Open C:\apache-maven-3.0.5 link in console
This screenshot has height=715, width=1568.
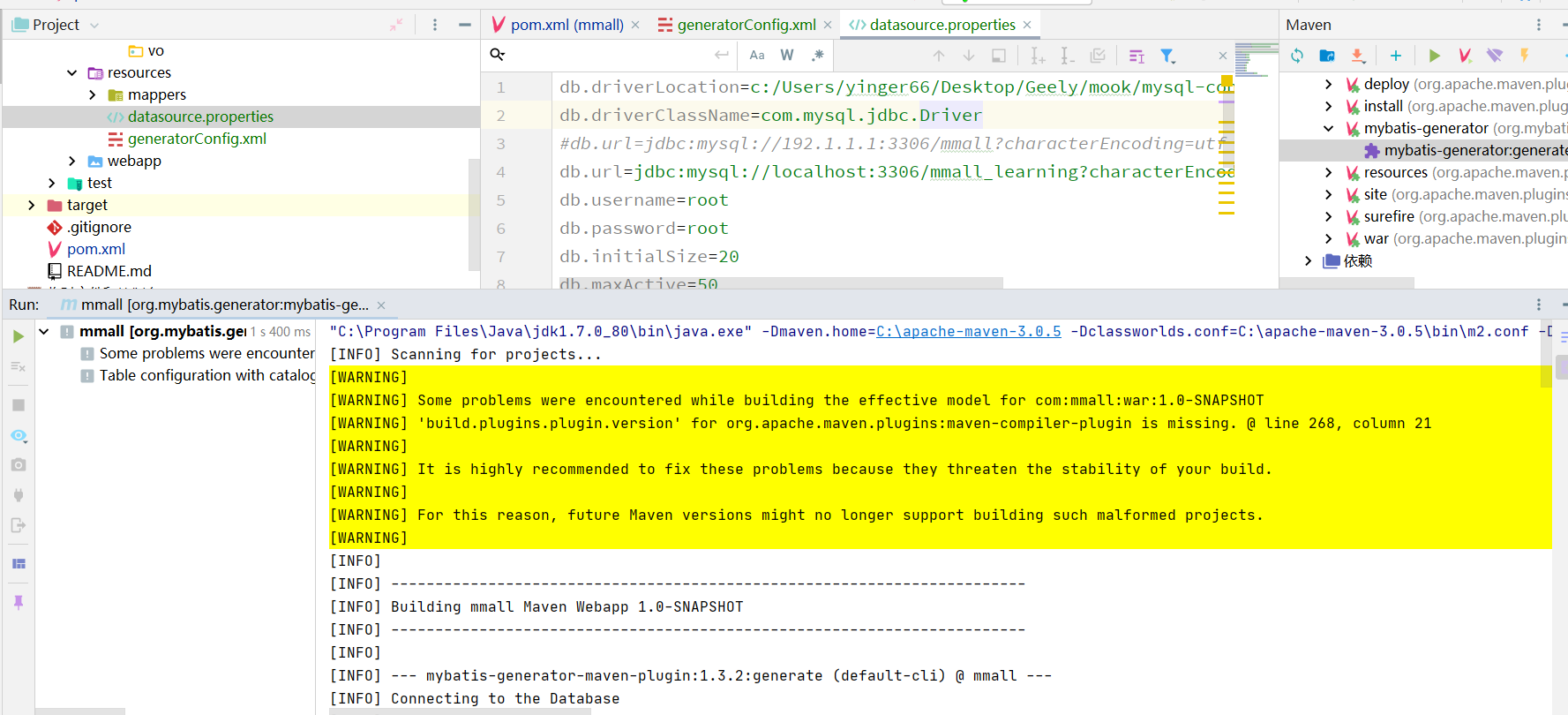(x=968, y=331)
